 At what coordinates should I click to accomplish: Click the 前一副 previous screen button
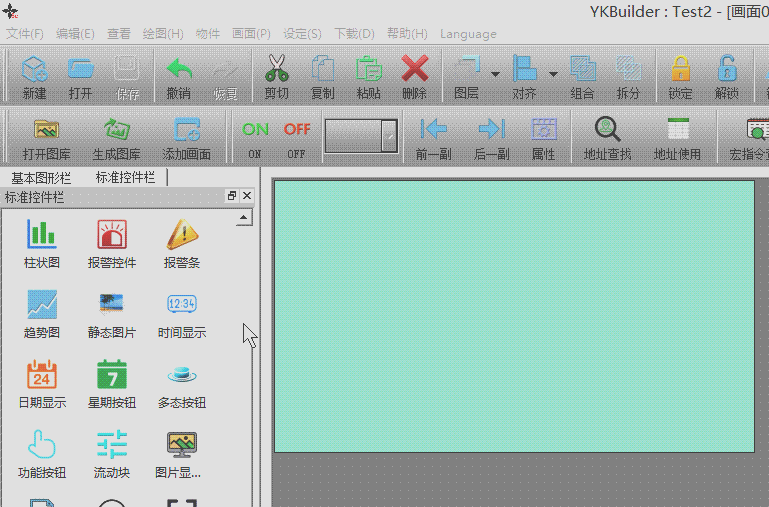coord(433,137)
